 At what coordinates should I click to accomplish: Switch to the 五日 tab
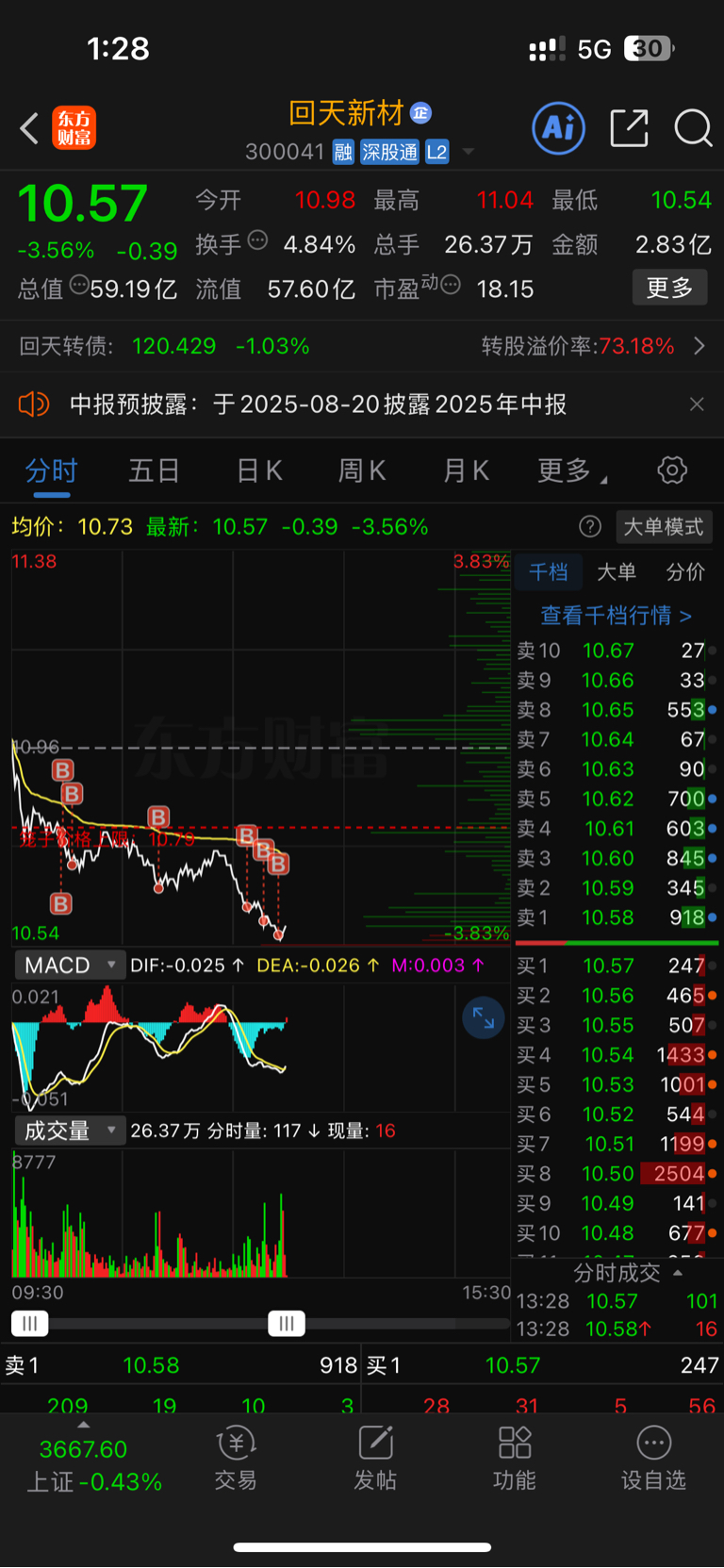[x=155, y=470]
